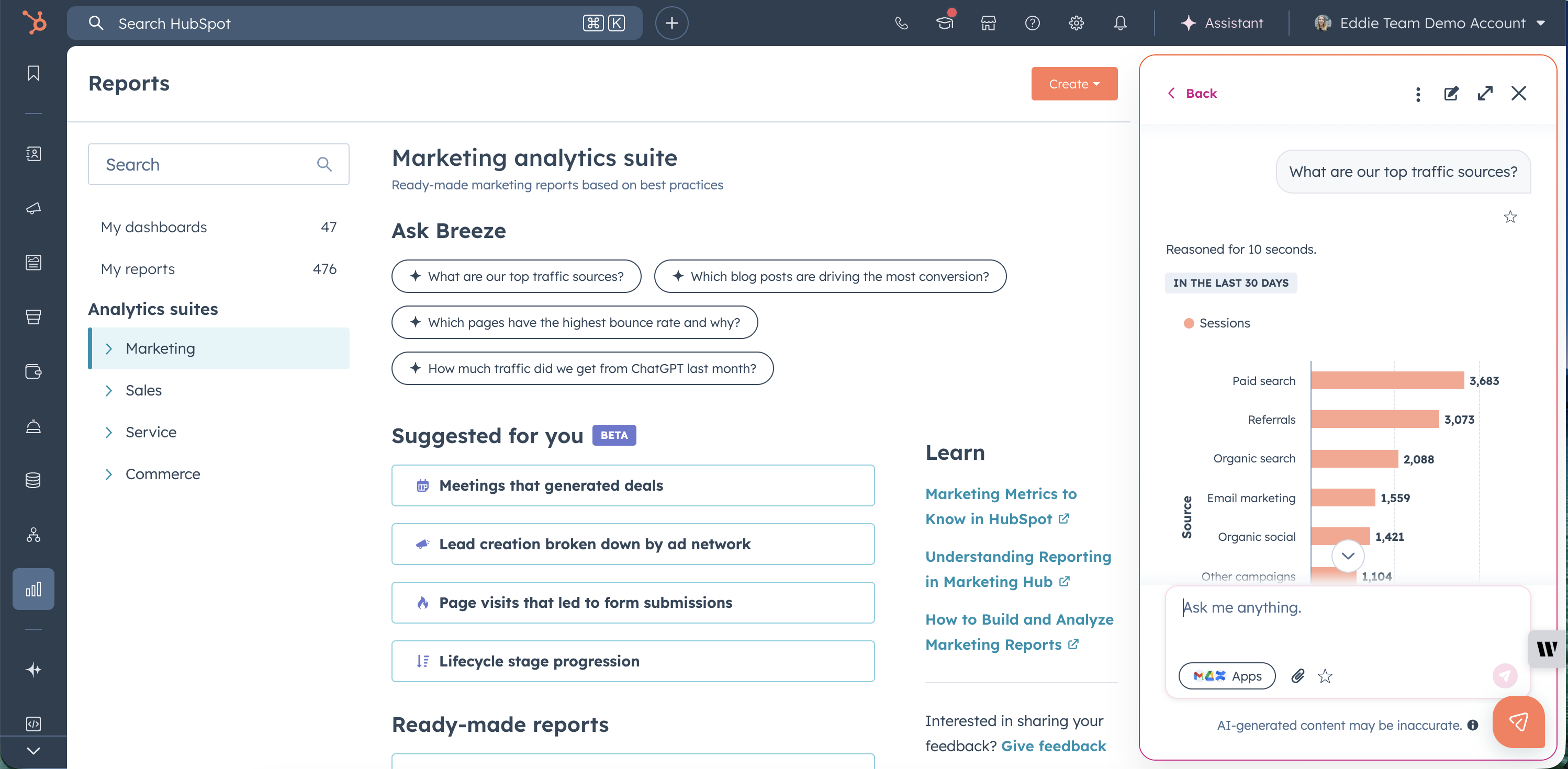This screenshot has height=769, width=1568.
Task: Select My dashboards in the sidebar
Action: [x=154, y=227]
